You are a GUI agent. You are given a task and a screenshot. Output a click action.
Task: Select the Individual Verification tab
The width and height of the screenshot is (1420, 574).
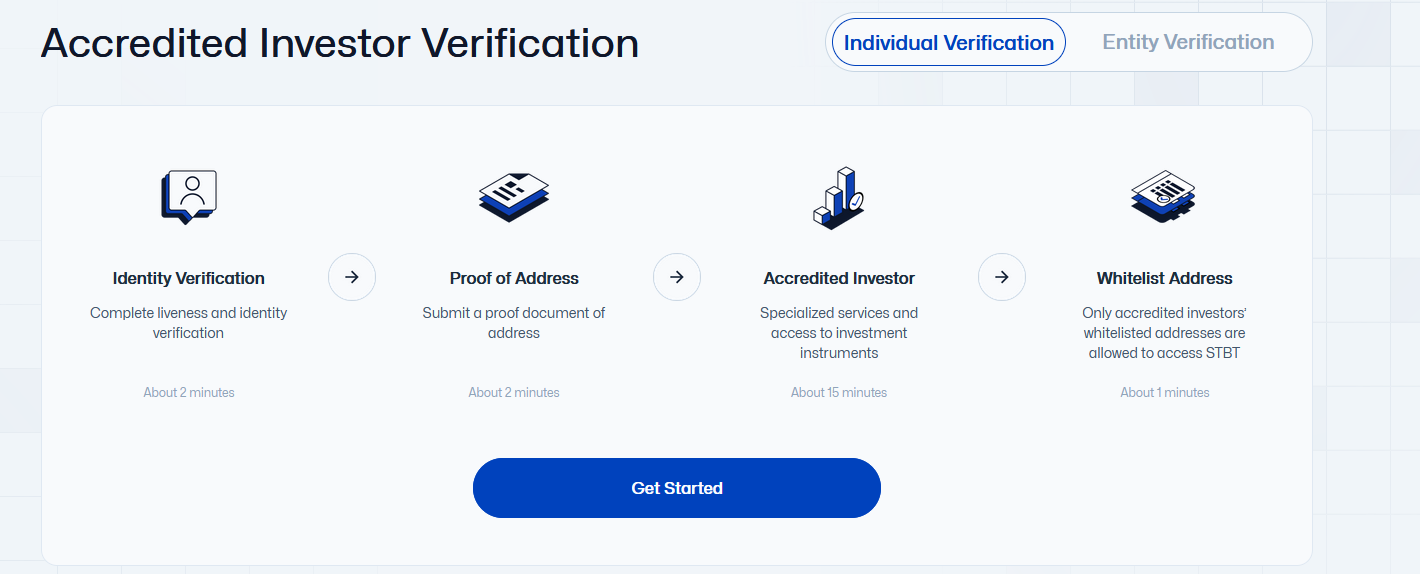point(948,43)
